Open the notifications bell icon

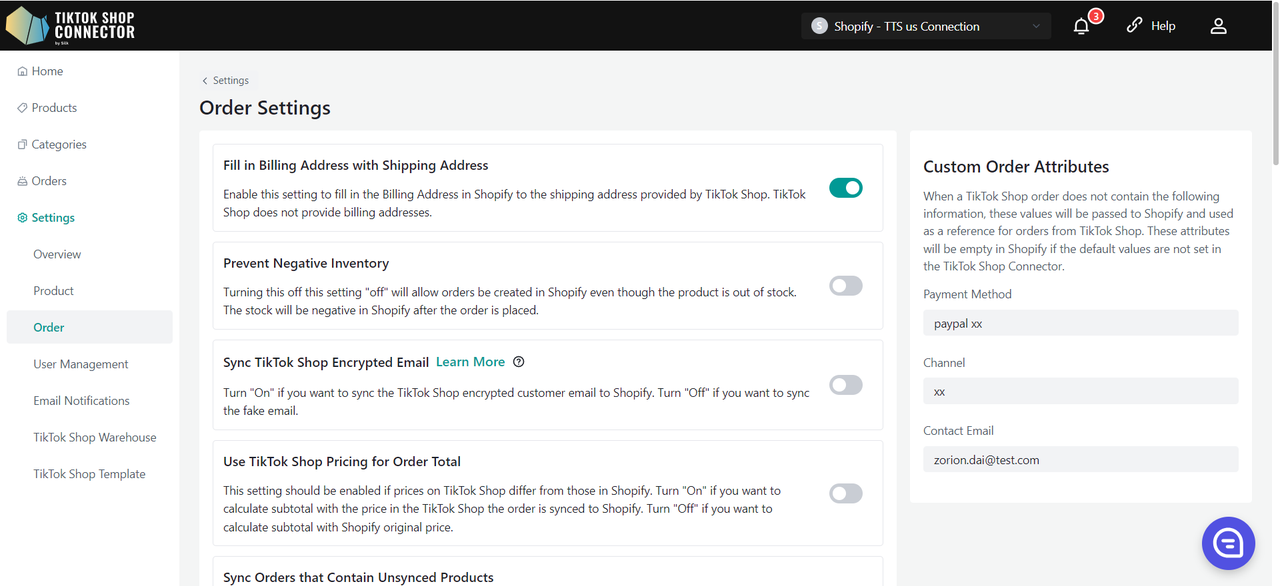1081,27
